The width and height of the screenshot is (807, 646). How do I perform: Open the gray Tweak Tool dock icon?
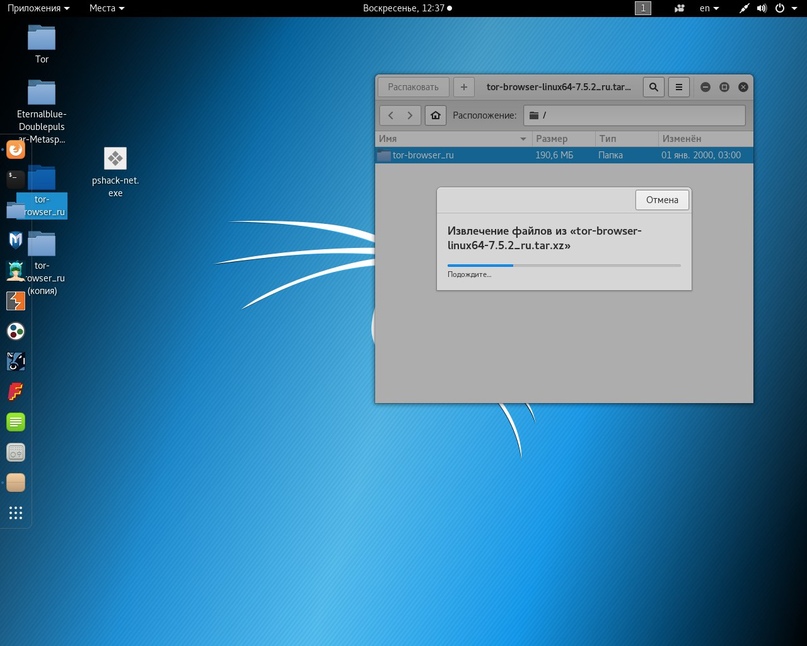(x=15, y=452)
